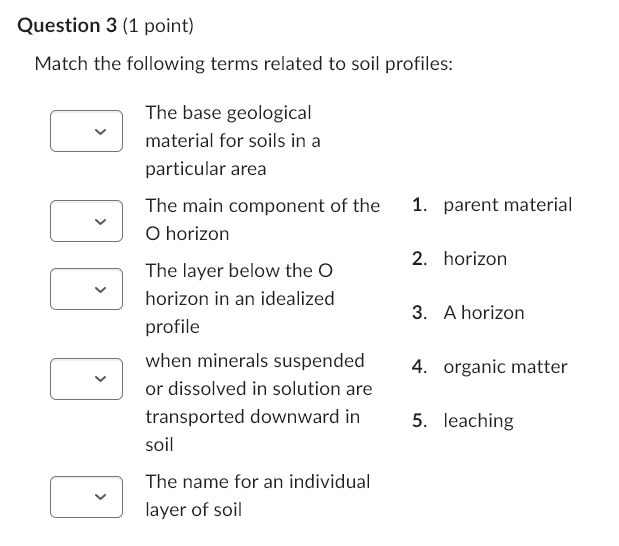Click the "(1 point)" label
Viewport: 619px width, 546px height.
point(157,26)
